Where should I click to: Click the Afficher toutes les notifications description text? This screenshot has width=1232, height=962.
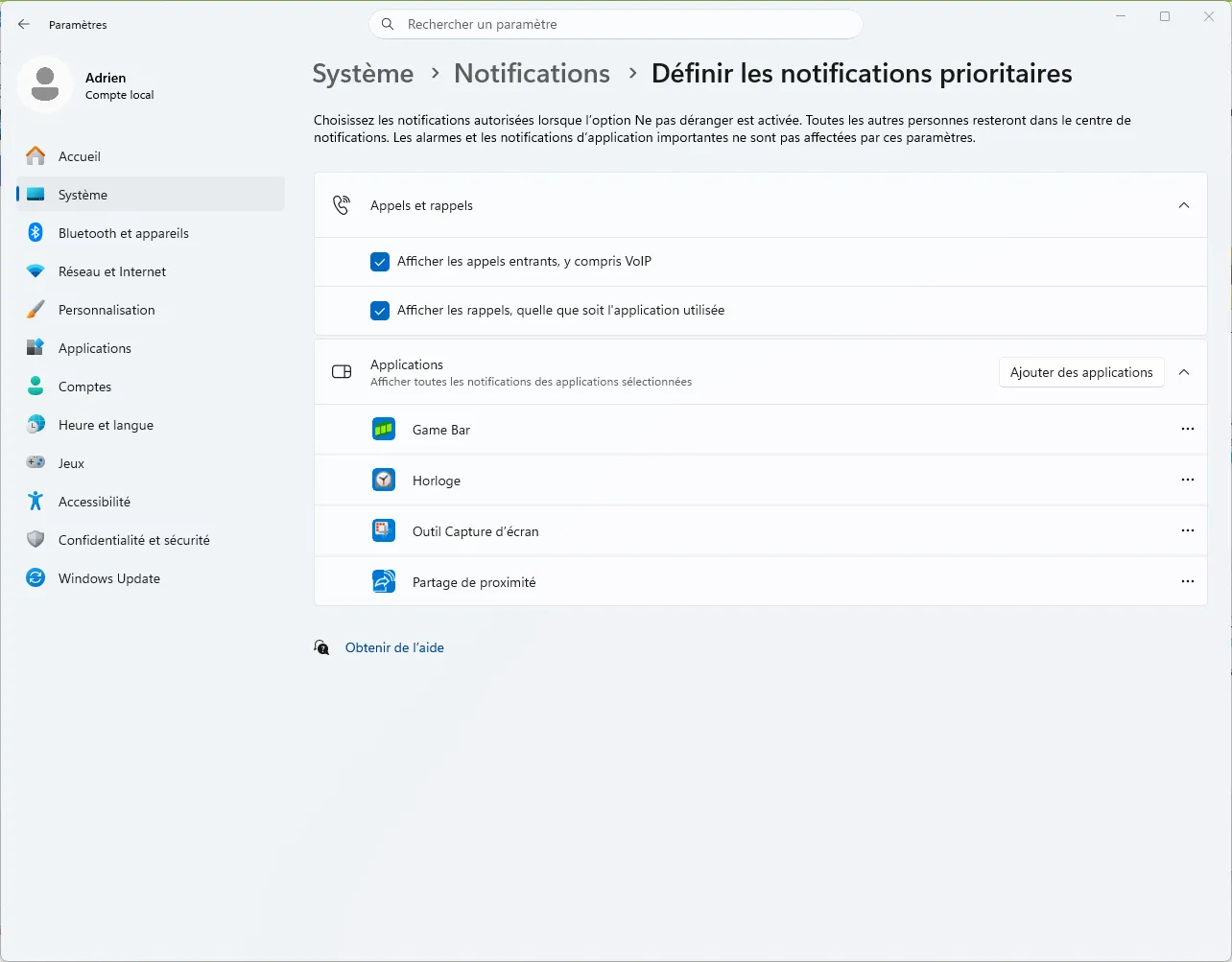tap(531, 382)
